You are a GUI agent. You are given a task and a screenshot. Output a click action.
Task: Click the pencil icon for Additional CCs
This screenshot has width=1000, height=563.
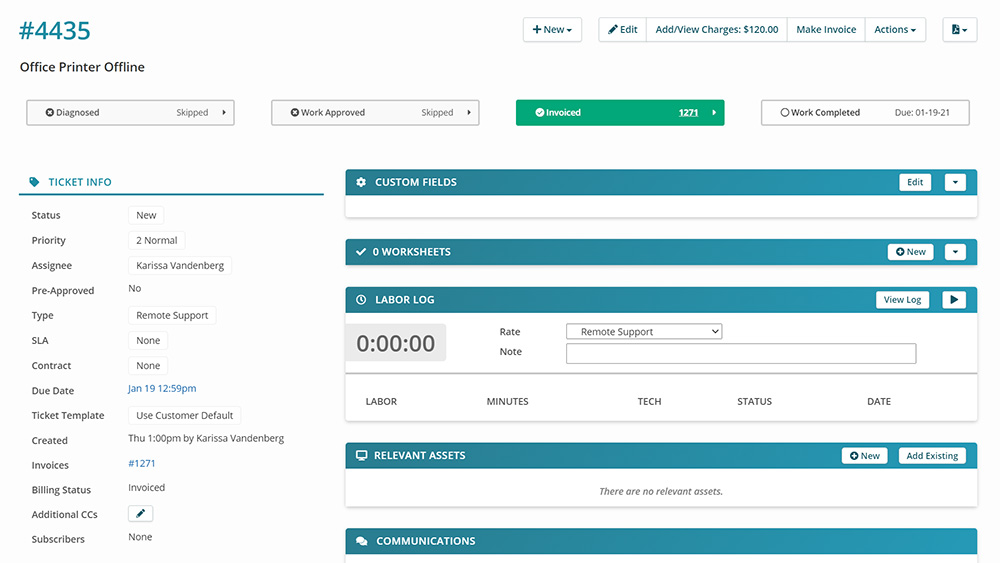(x=140, y=514)
